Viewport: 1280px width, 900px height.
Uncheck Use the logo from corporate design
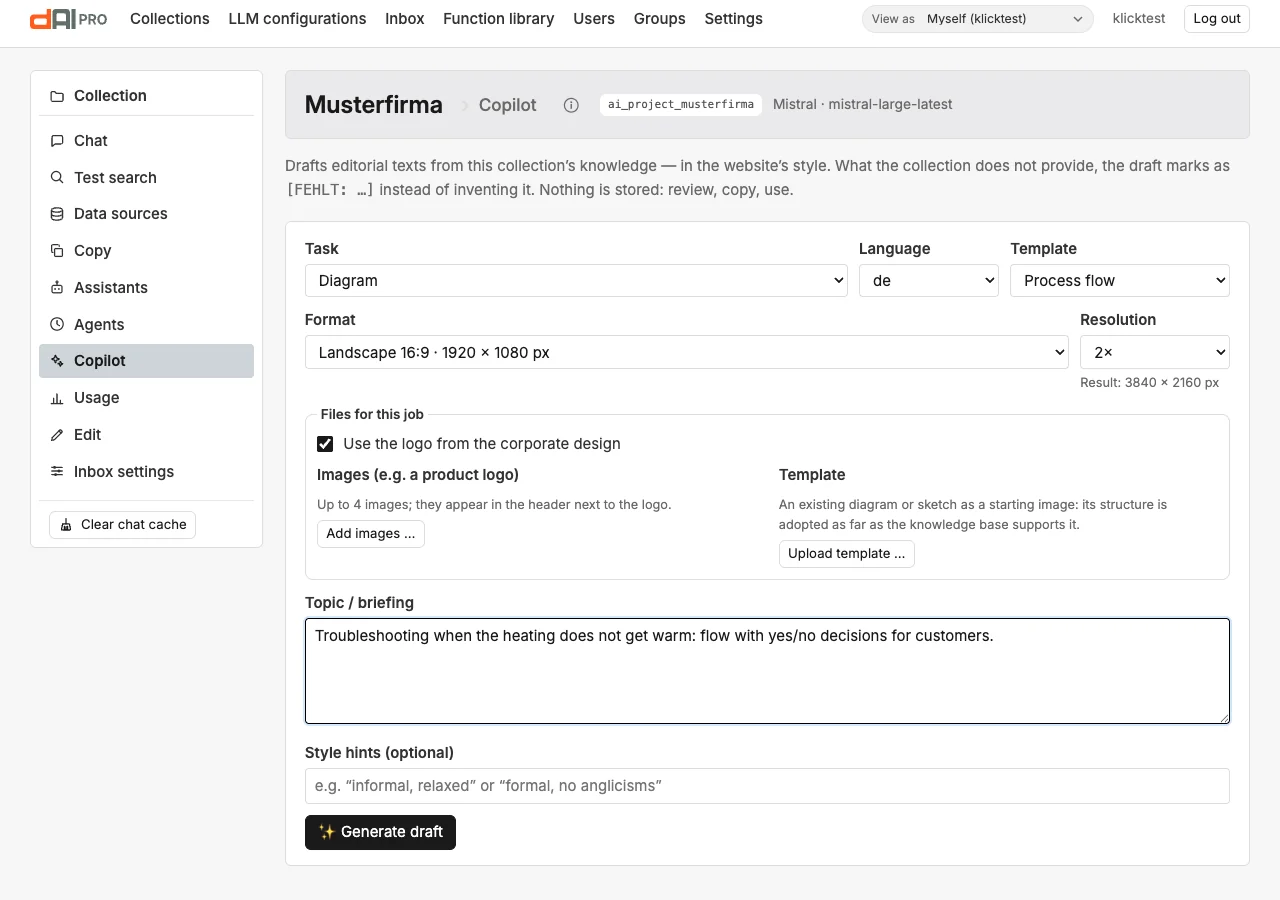(325, 444)
